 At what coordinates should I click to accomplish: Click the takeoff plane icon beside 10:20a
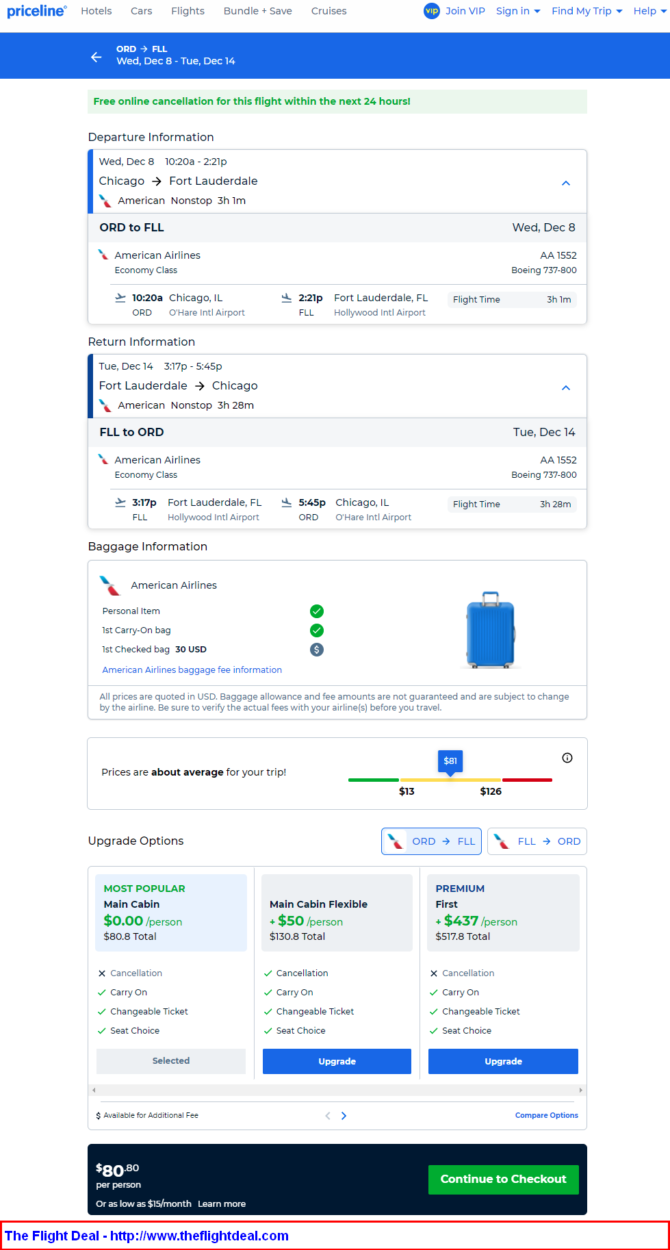121,297
